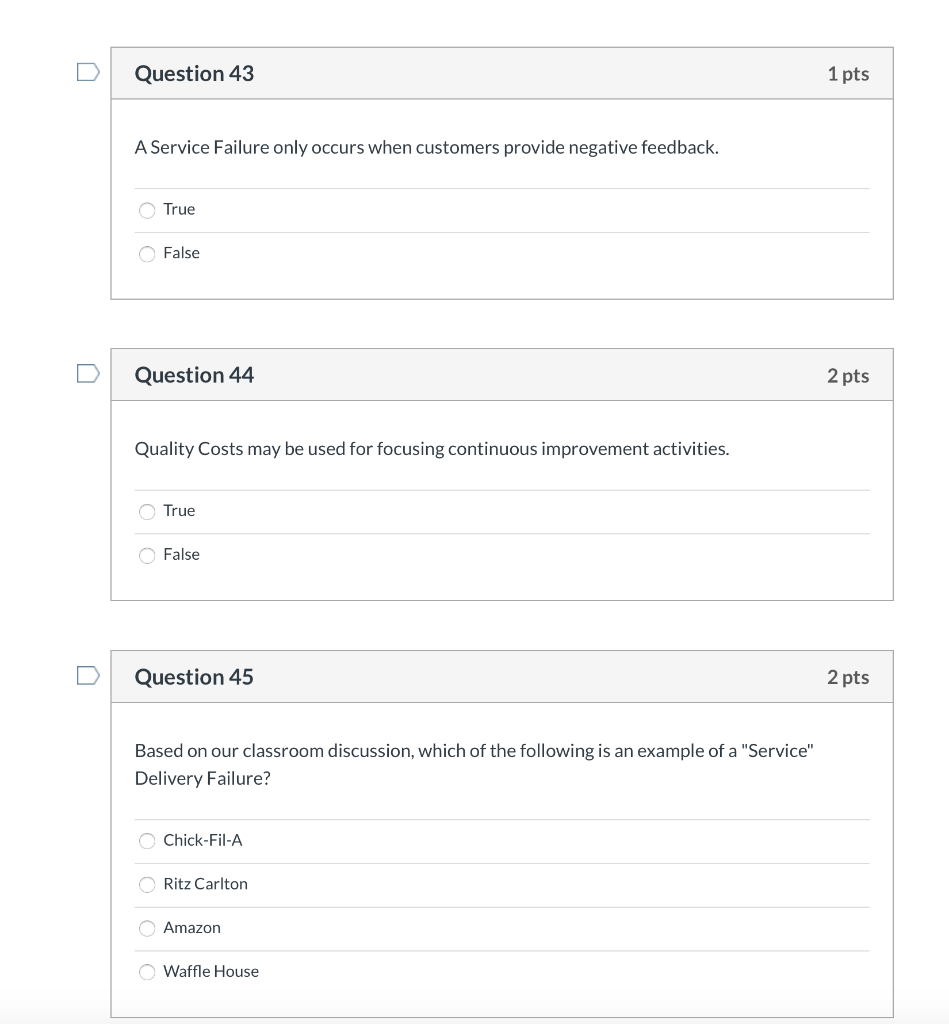Image resolution: width=949 pixels, height=1024 pixels.
Task: Select True for Question 44
Action: click(x=146, y=511)
